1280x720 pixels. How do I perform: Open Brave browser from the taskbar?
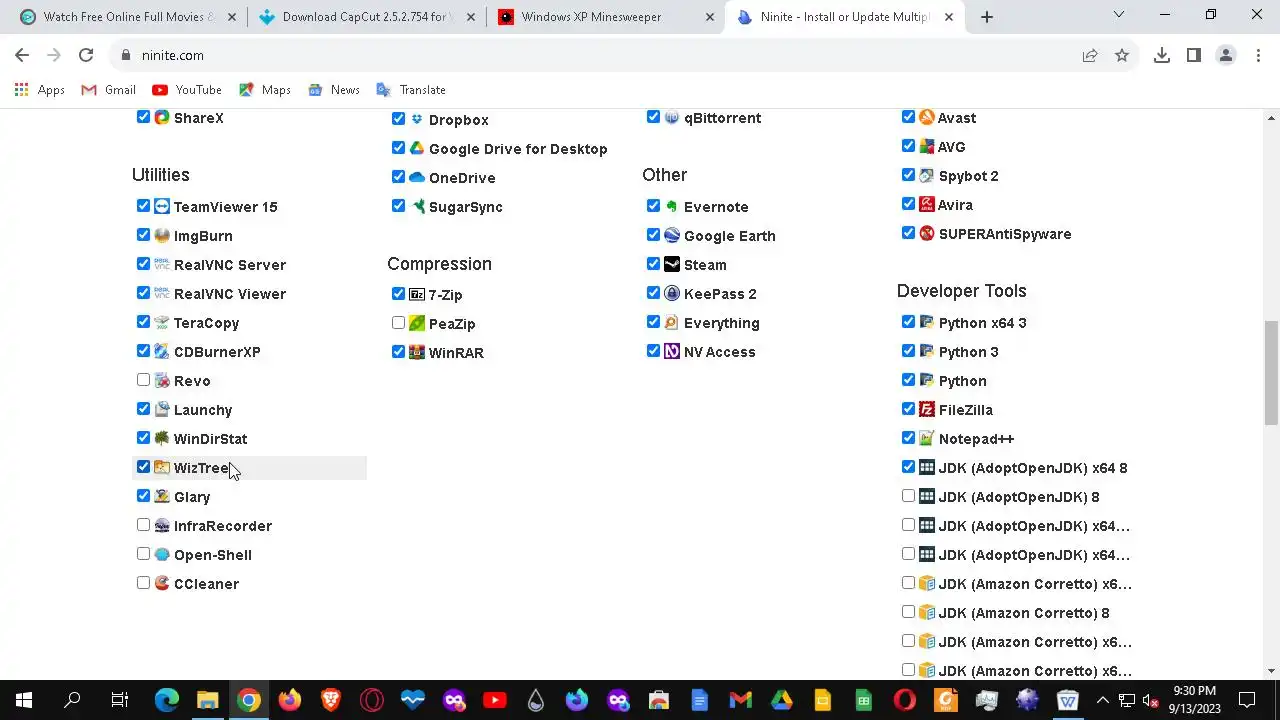331,700
